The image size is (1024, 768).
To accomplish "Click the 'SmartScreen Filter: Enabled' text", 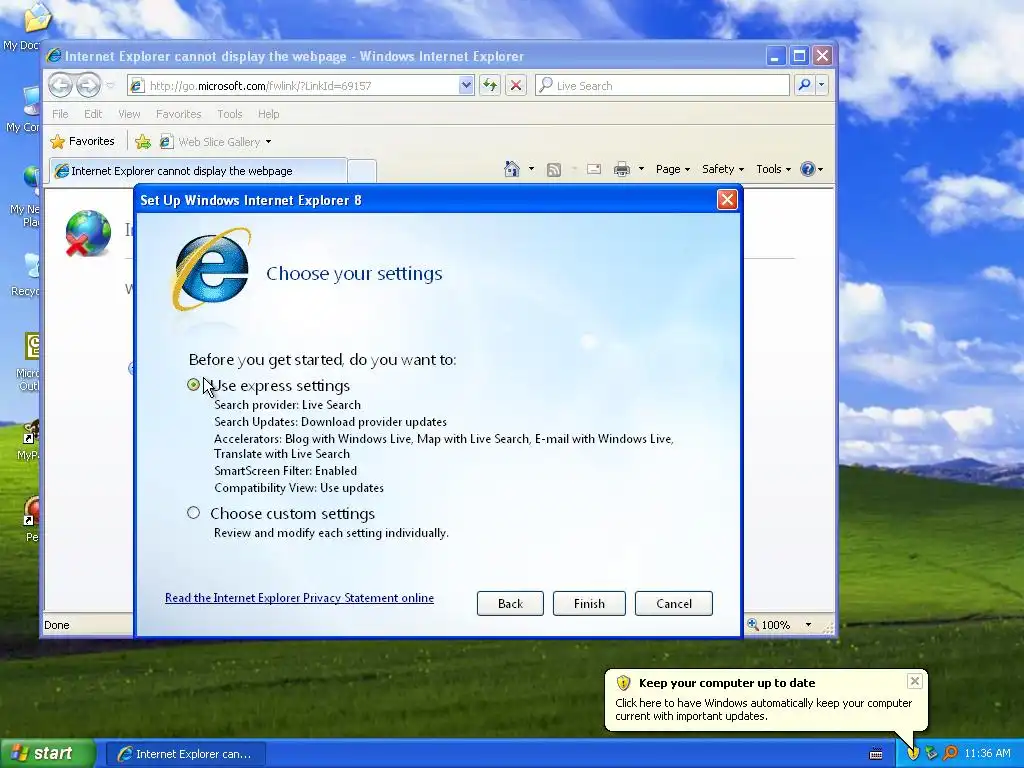I will coord(285,471).
